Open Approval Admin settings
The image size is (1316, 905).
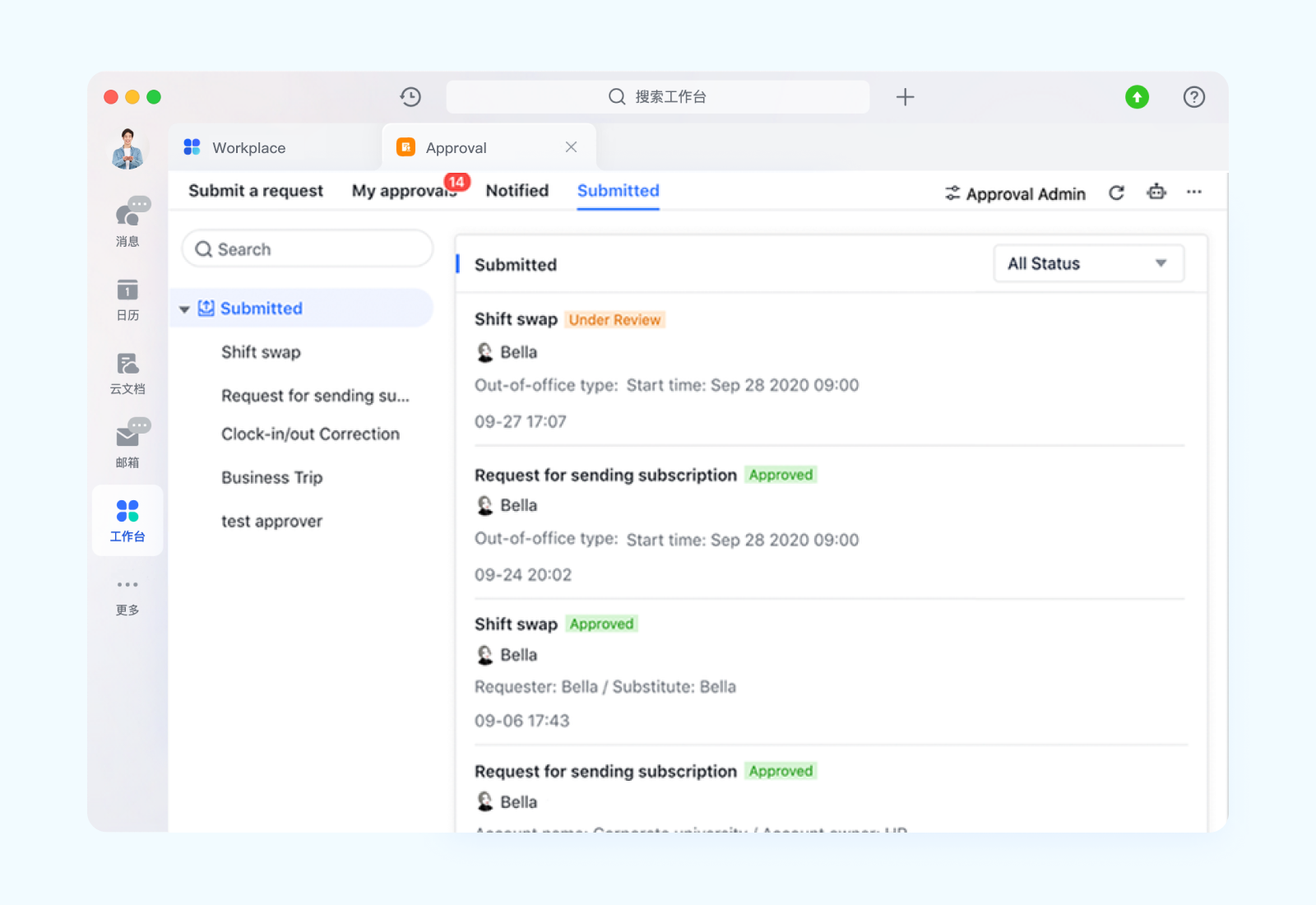tap(1015, 194)
